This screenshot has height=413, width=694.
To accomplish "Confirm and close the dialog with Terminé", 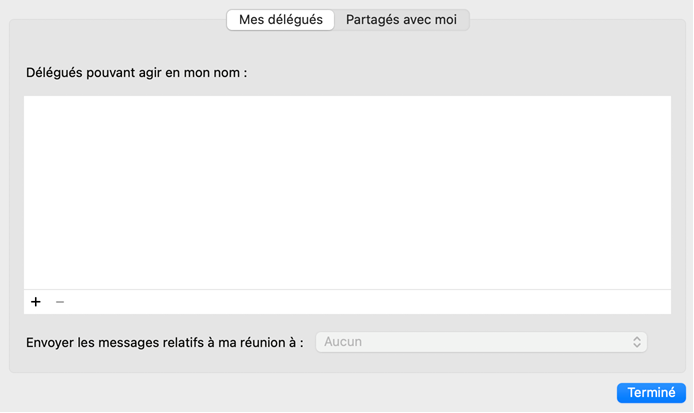I will pos(651,393).
